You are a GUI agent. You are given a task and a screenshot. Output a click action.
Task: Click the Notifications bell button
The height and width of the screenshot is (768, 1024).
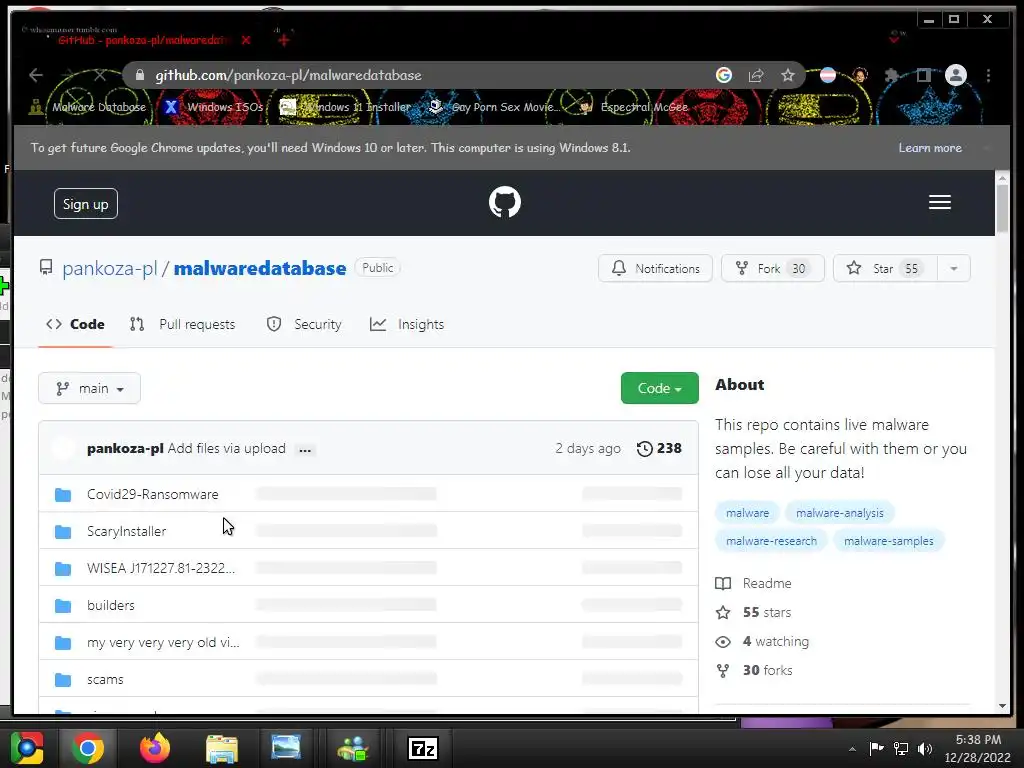pos(655,268)
